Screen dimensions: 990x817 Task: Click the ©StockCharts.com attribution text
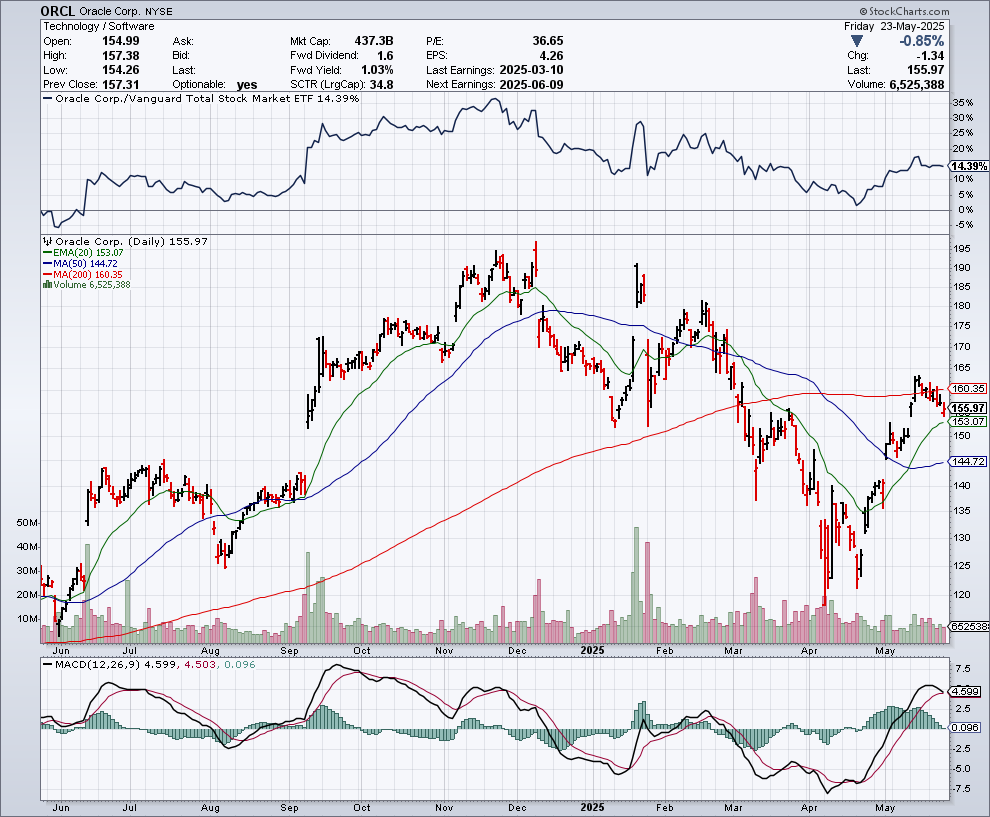click(904, 11)
